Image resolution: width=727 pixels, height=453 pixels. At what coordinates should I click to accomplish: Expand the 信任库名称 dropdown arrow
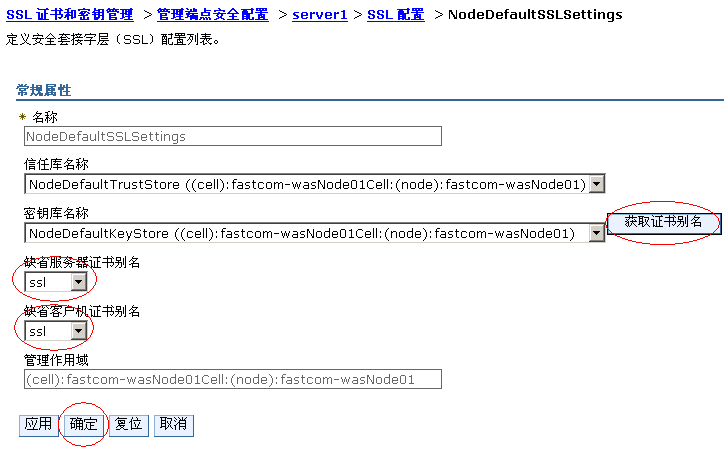click(597, 185)
